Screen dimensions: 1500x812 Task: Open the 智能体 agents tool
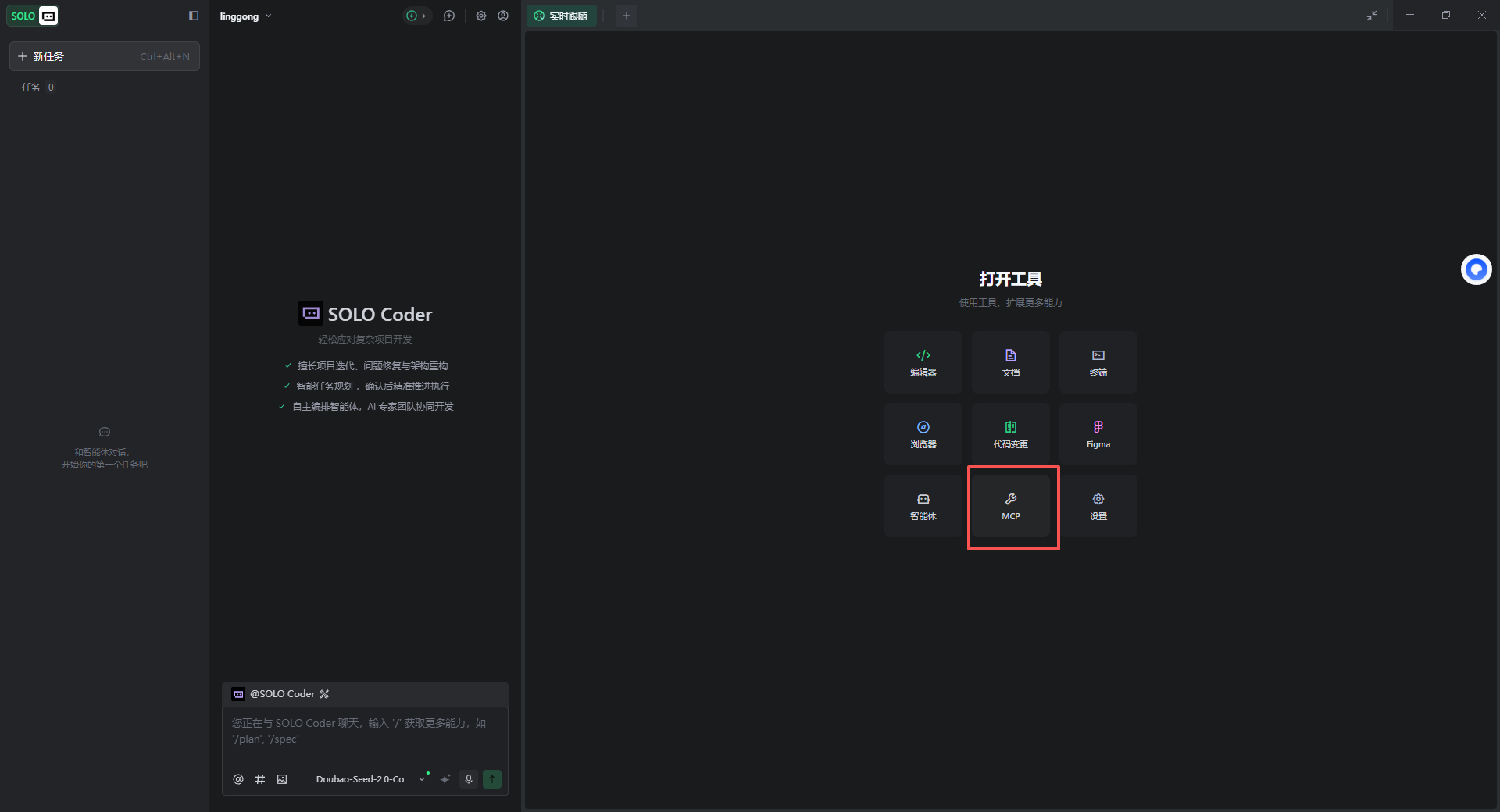(923, 506)
